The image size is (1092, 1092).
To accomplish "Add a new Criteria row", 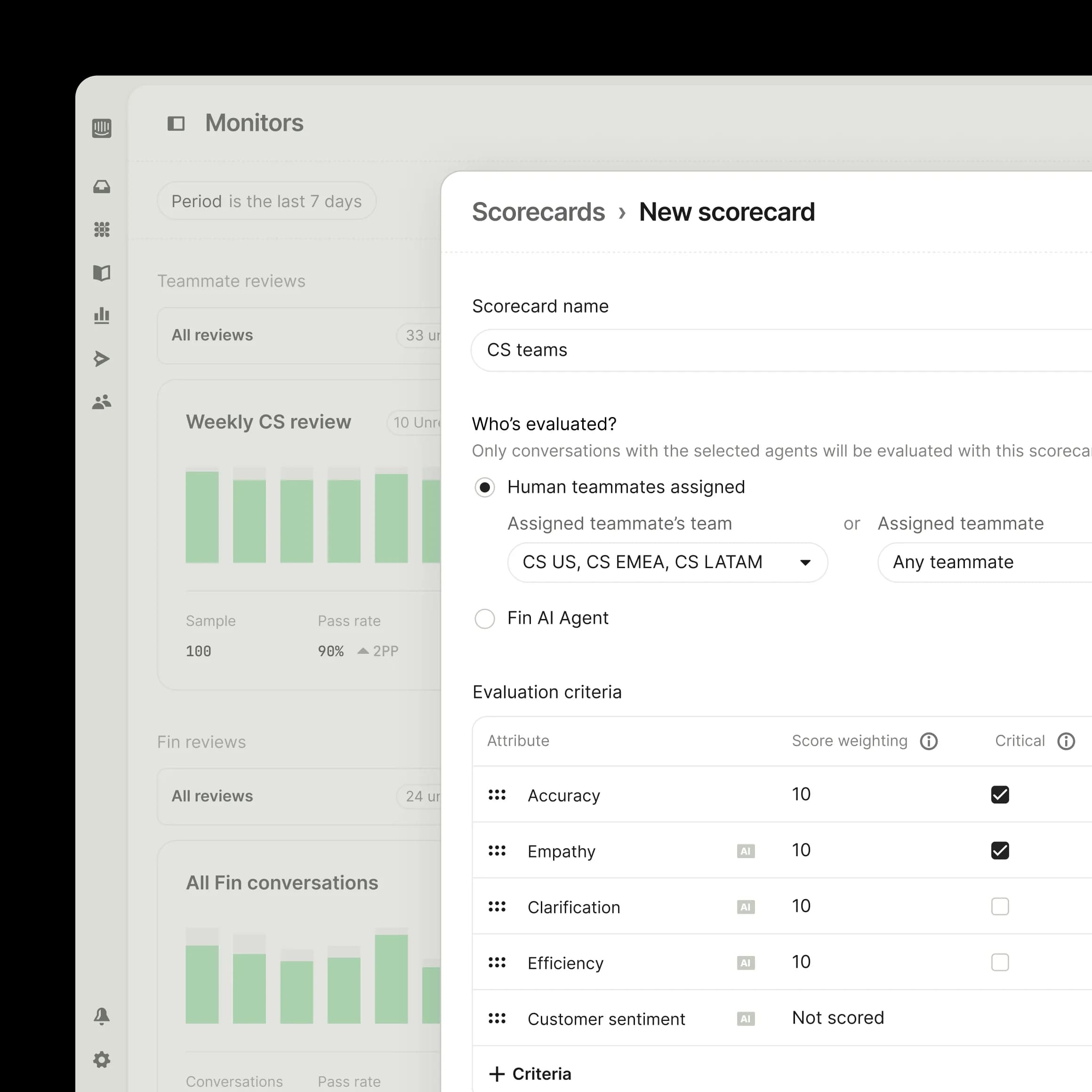I will [x=530, y=1074].
